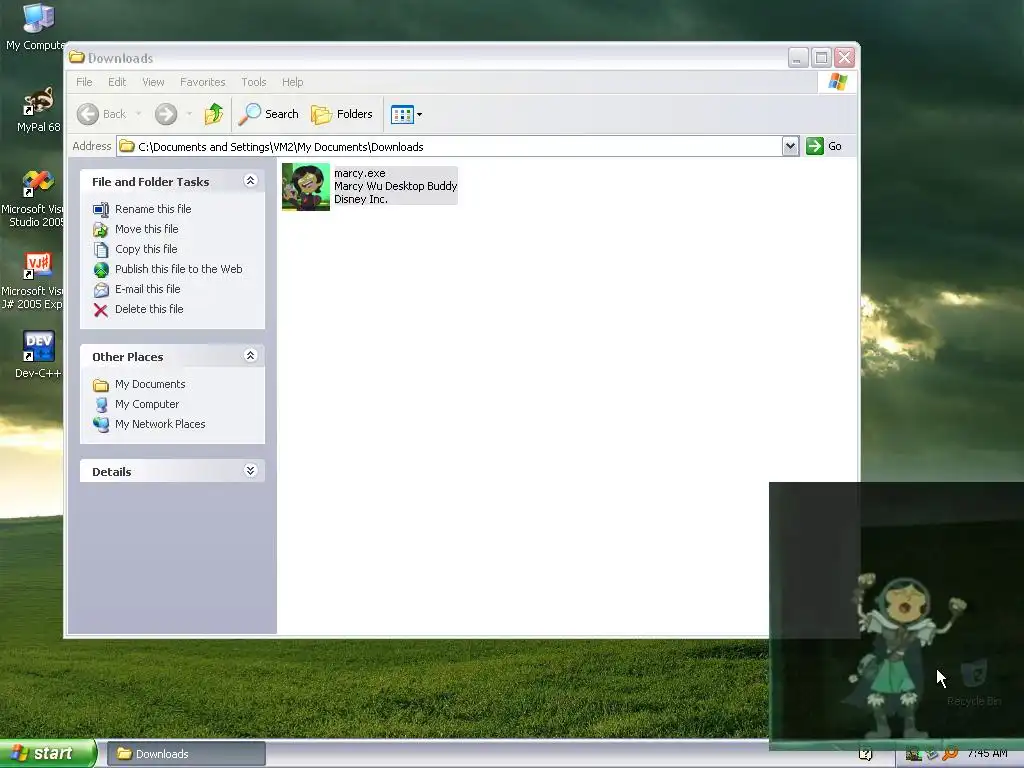Click the green Go button
The width and height of the screenshot is (1024, 768).
click(824, 146)
